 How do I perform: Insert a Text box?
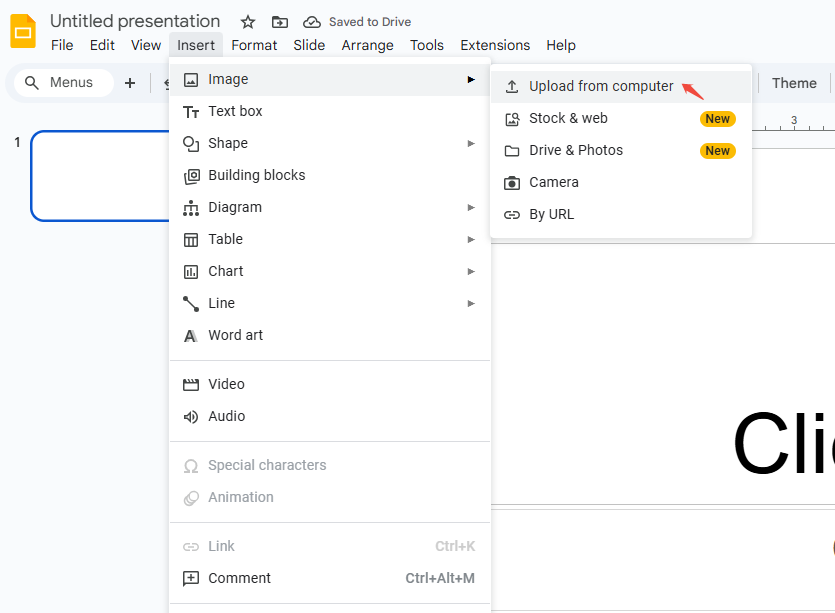(x=235, y=112)
